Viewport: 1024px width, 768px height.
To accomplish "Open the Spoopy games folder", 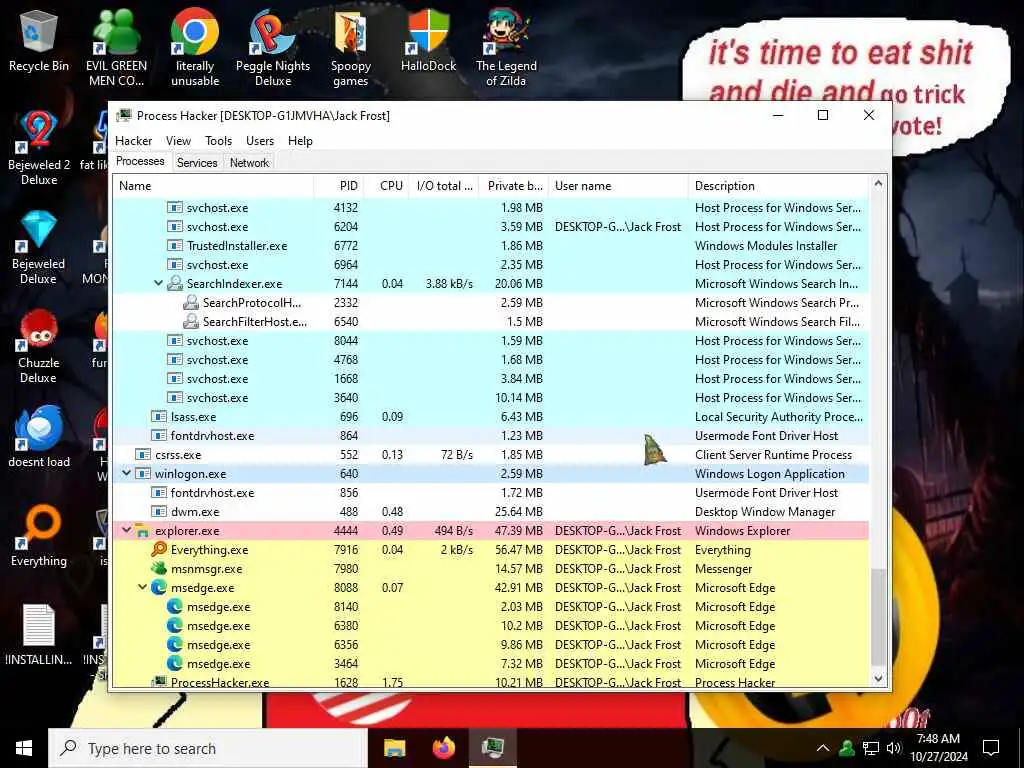I will [351, 47].
